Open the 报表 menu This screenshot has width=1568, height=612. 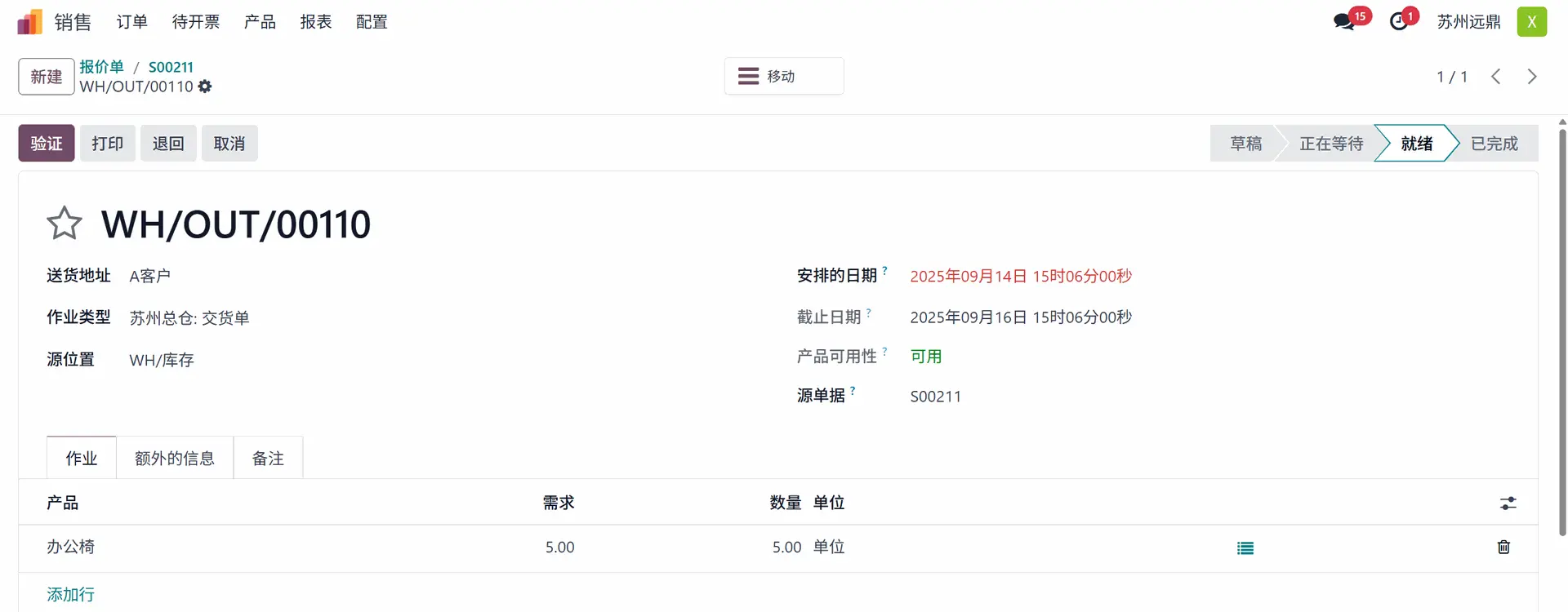[x=316, y=22]
